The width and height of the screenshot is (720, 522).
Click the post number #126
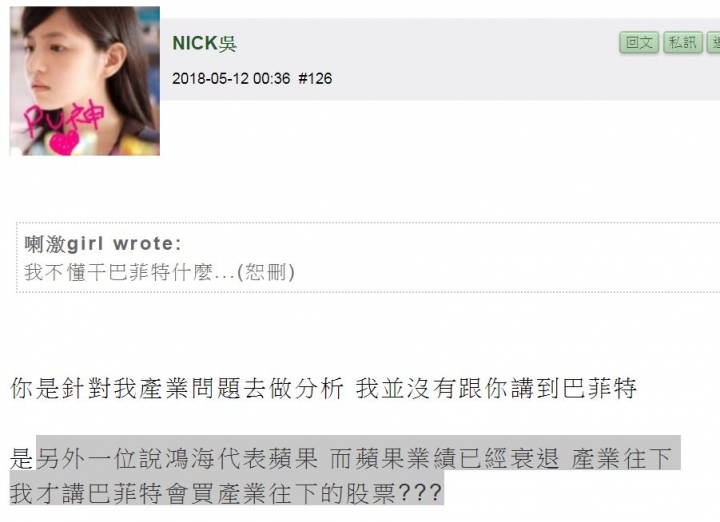[315, 79]
